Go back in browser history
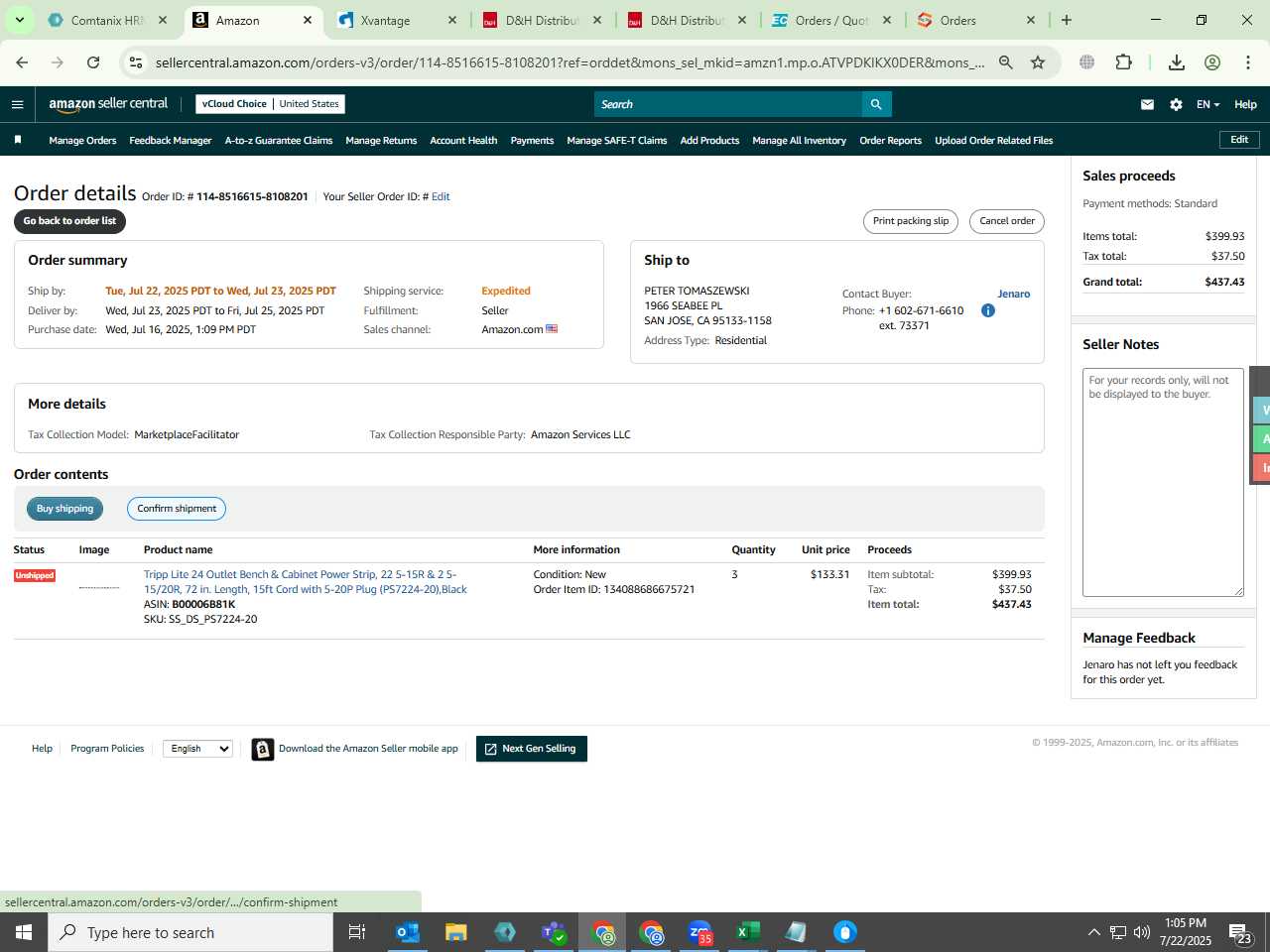 click(22, 62)
